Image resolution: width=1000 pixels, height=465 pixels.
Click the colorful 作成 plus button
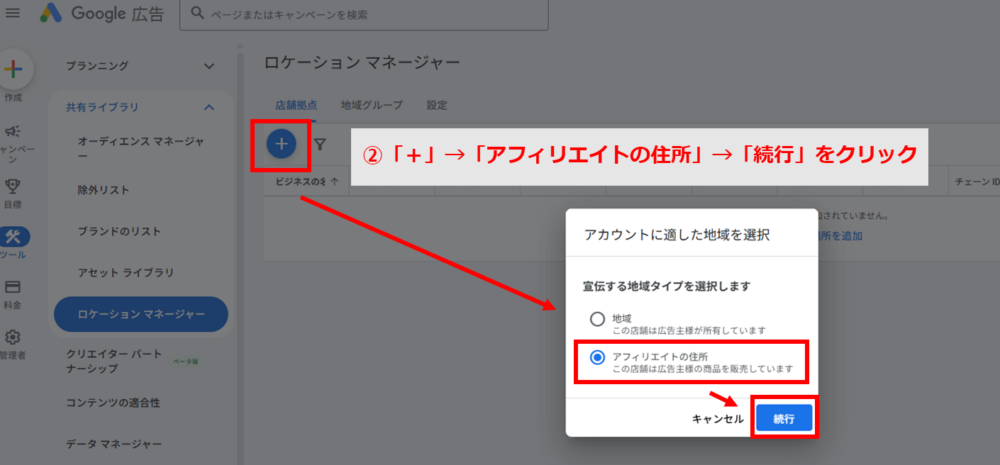(14, 70)
